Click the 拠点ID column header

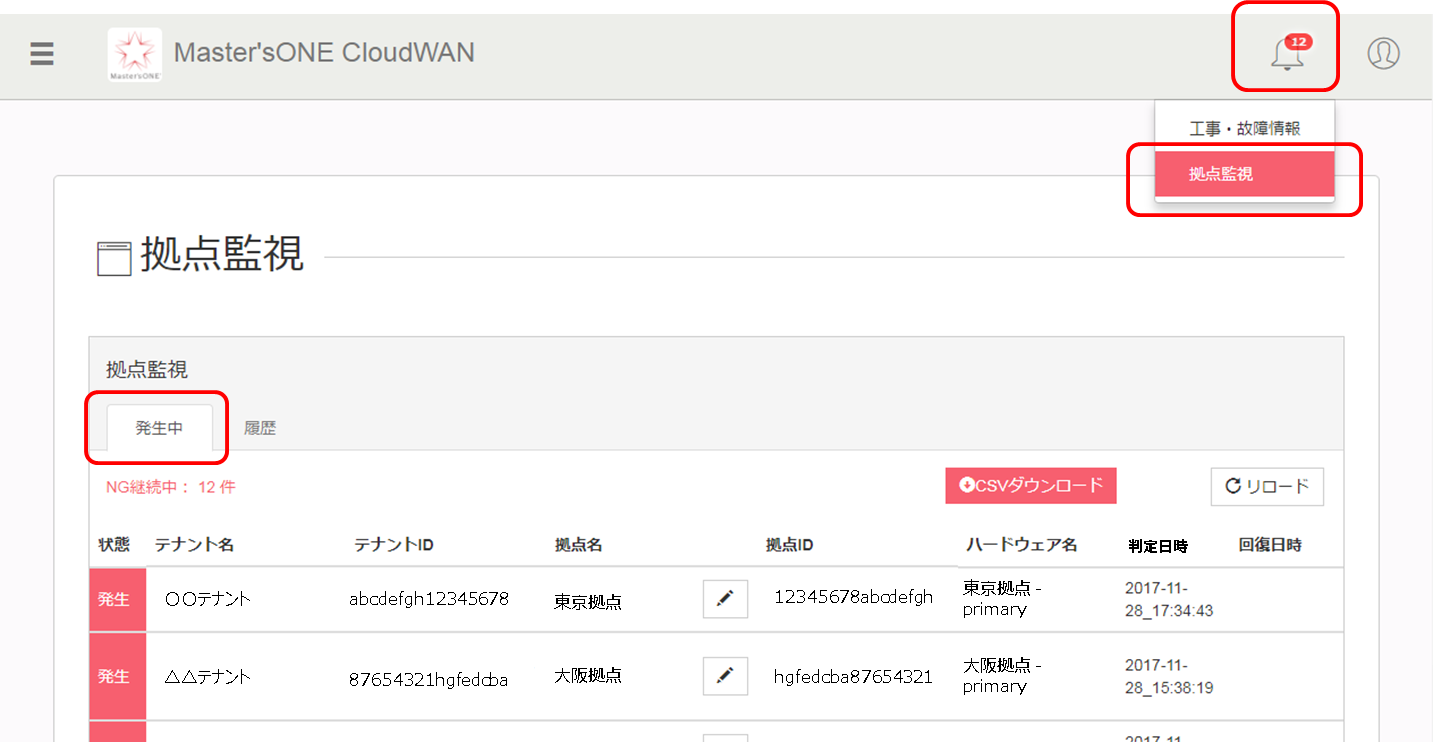tap(789, 545)
